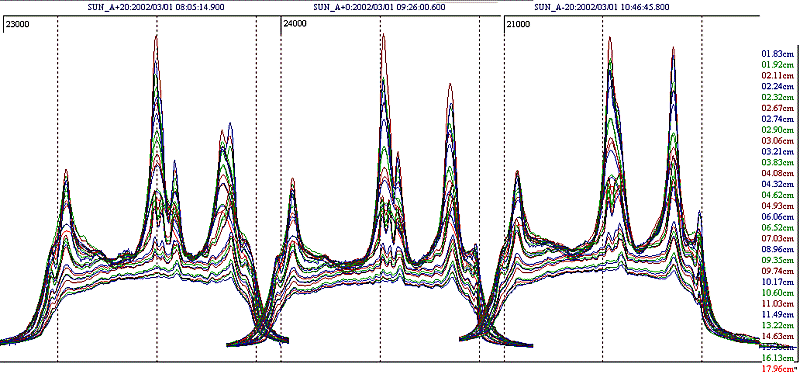Select the 10.17cm legend entry
The image size is (800, 374).
click(x=778, y=282)
